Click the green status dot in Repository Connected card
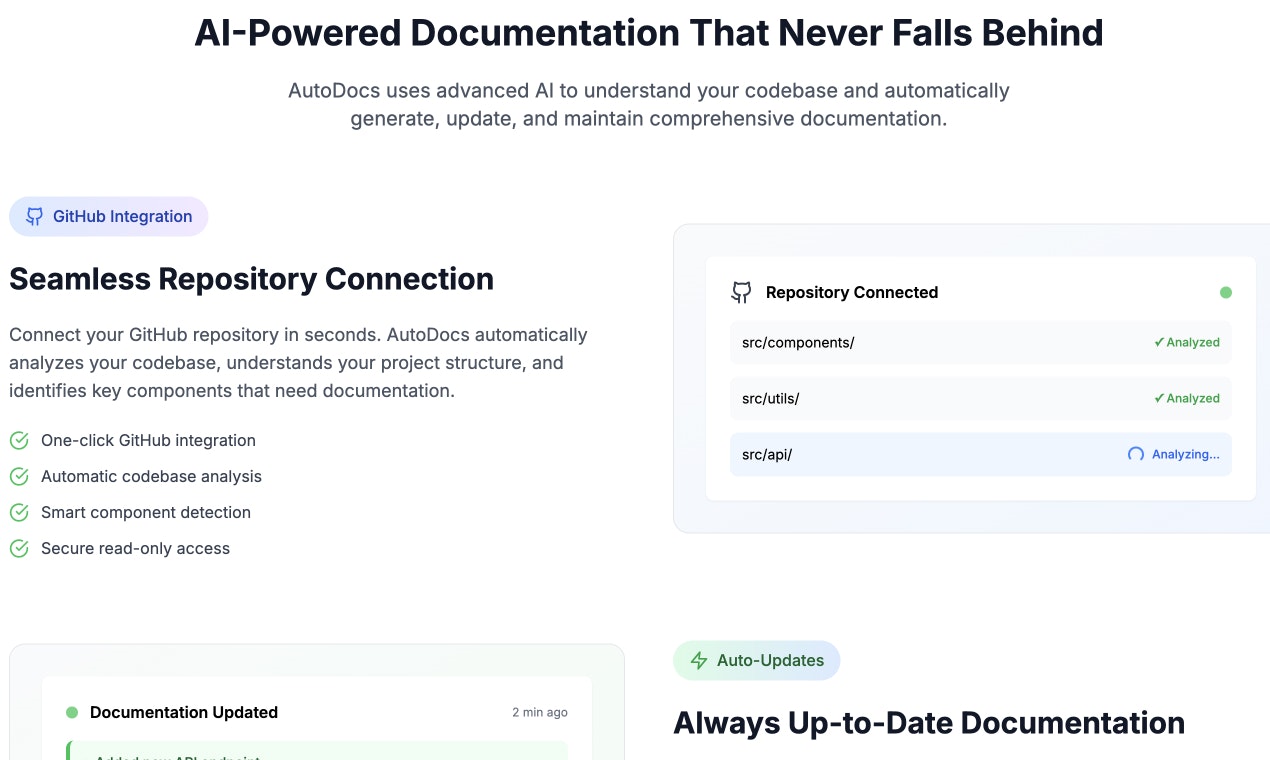The height and width of the screenshot is (760, 1270). (x=1226, y=292)
